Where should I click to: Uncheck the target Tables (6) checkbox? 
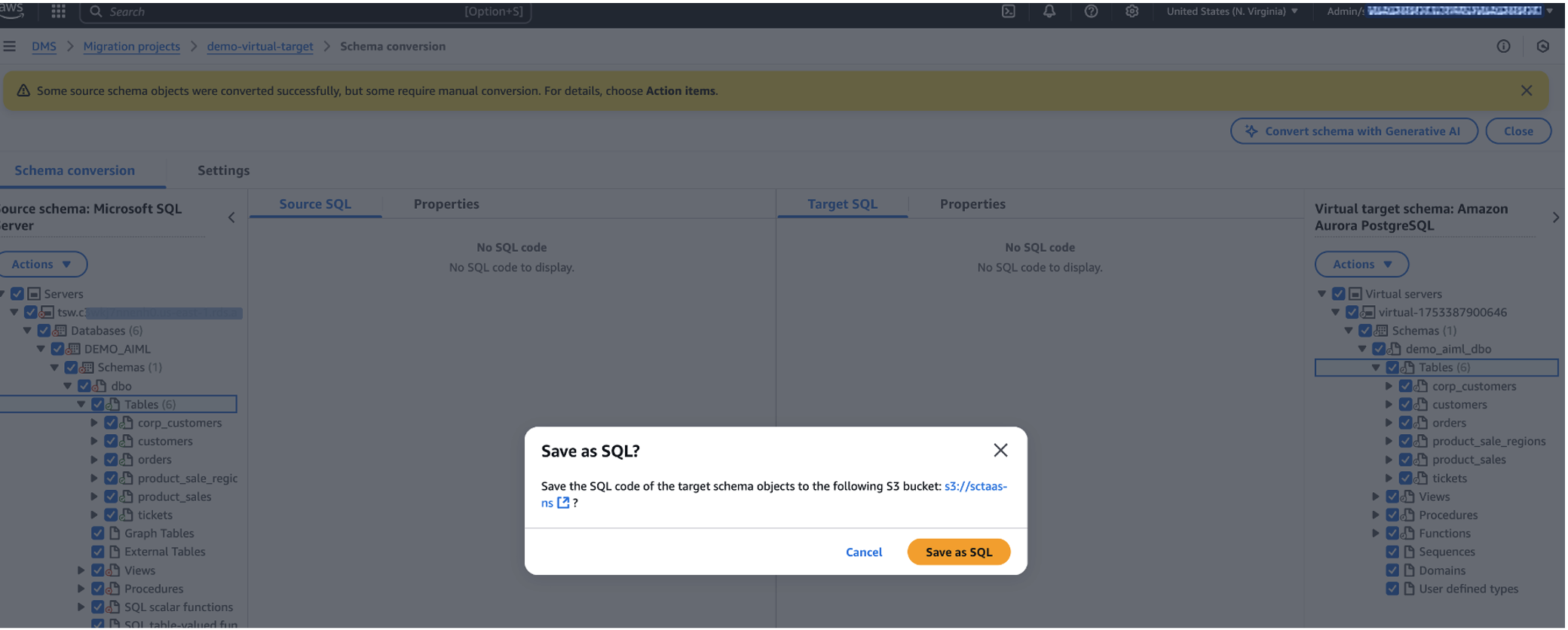(x=1392, y=367)
